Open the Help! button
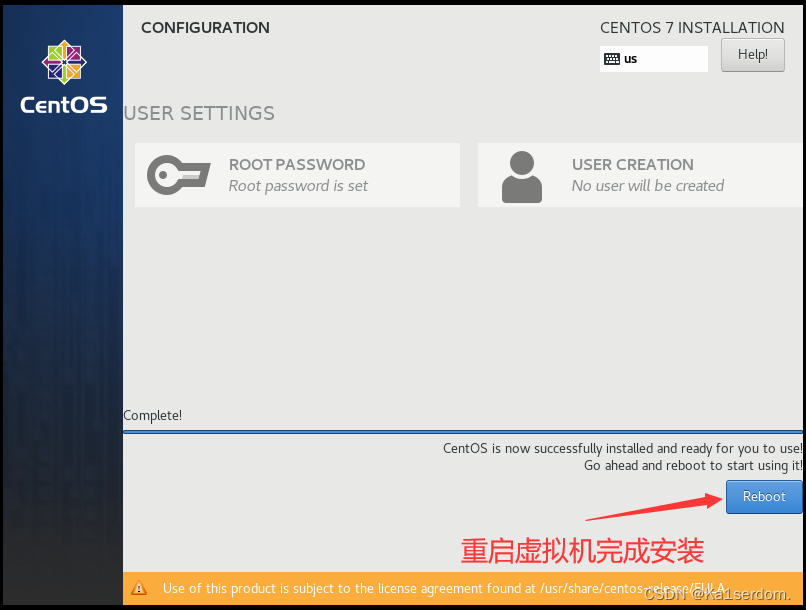 [753, 55]
